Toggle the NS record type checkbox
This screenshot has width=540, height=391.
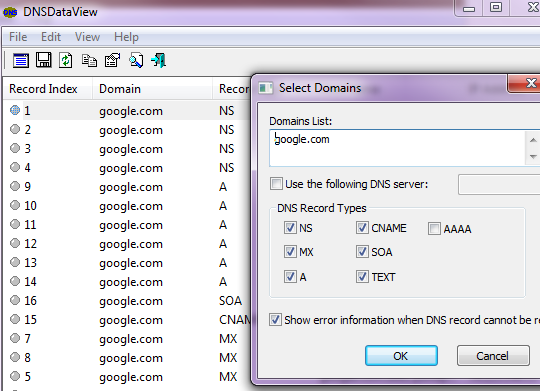(x=290, y=228)
